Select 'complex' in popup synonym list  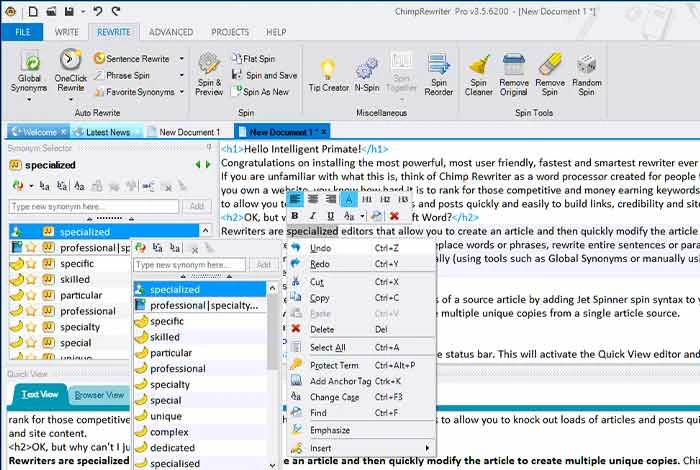point(200,432)
